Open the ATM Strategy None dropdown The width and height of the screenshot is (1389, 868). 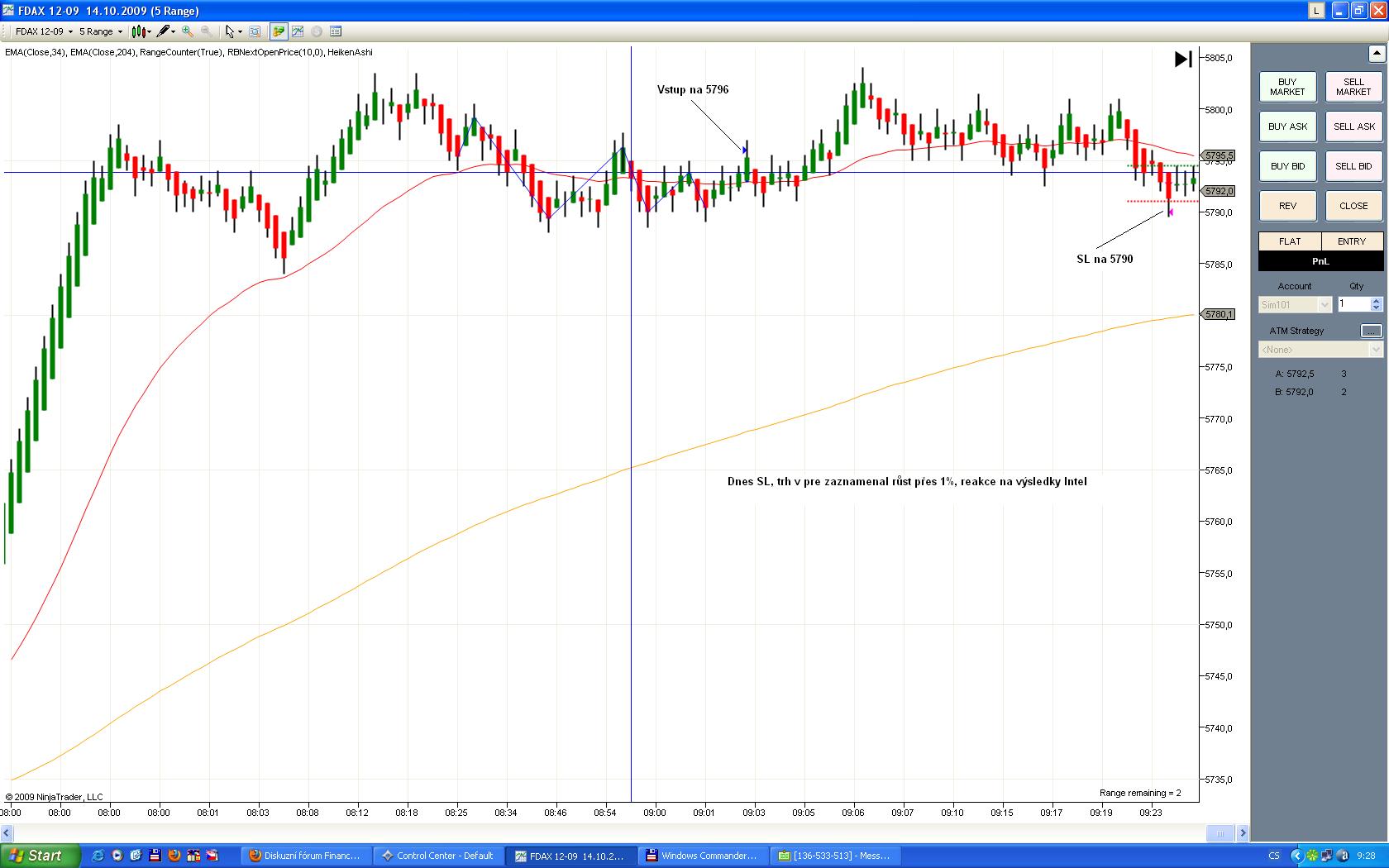click(1320, 350)
